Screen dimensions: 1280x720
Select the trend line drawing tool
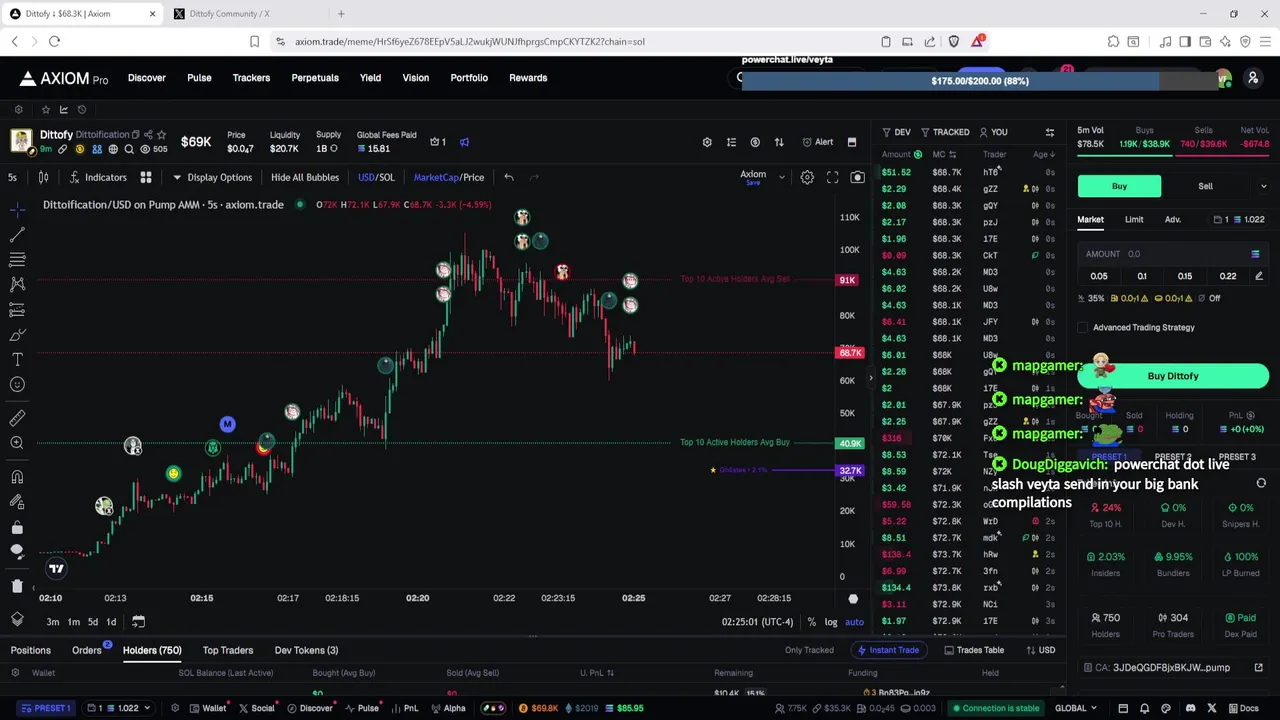[x=17, y=234]
